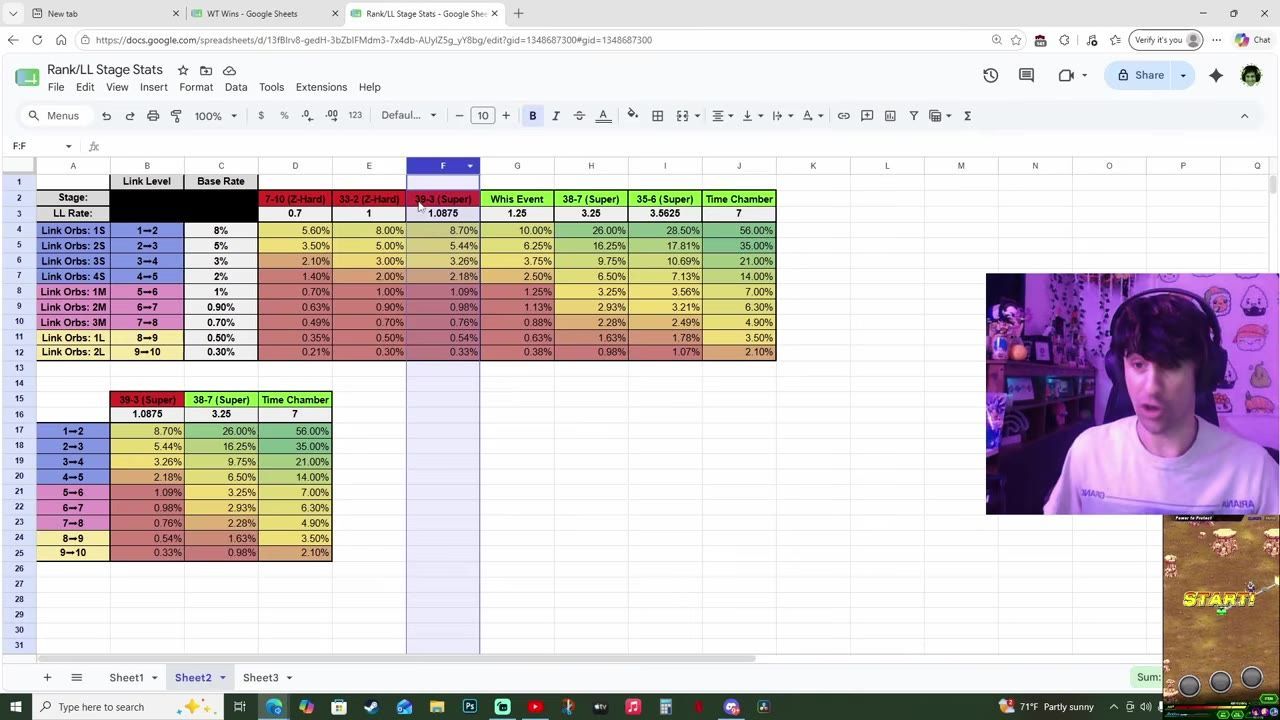Open column F header dropdown arrow
The image size is (1280, 720).
pyautogui.click(x=470, y=166)
